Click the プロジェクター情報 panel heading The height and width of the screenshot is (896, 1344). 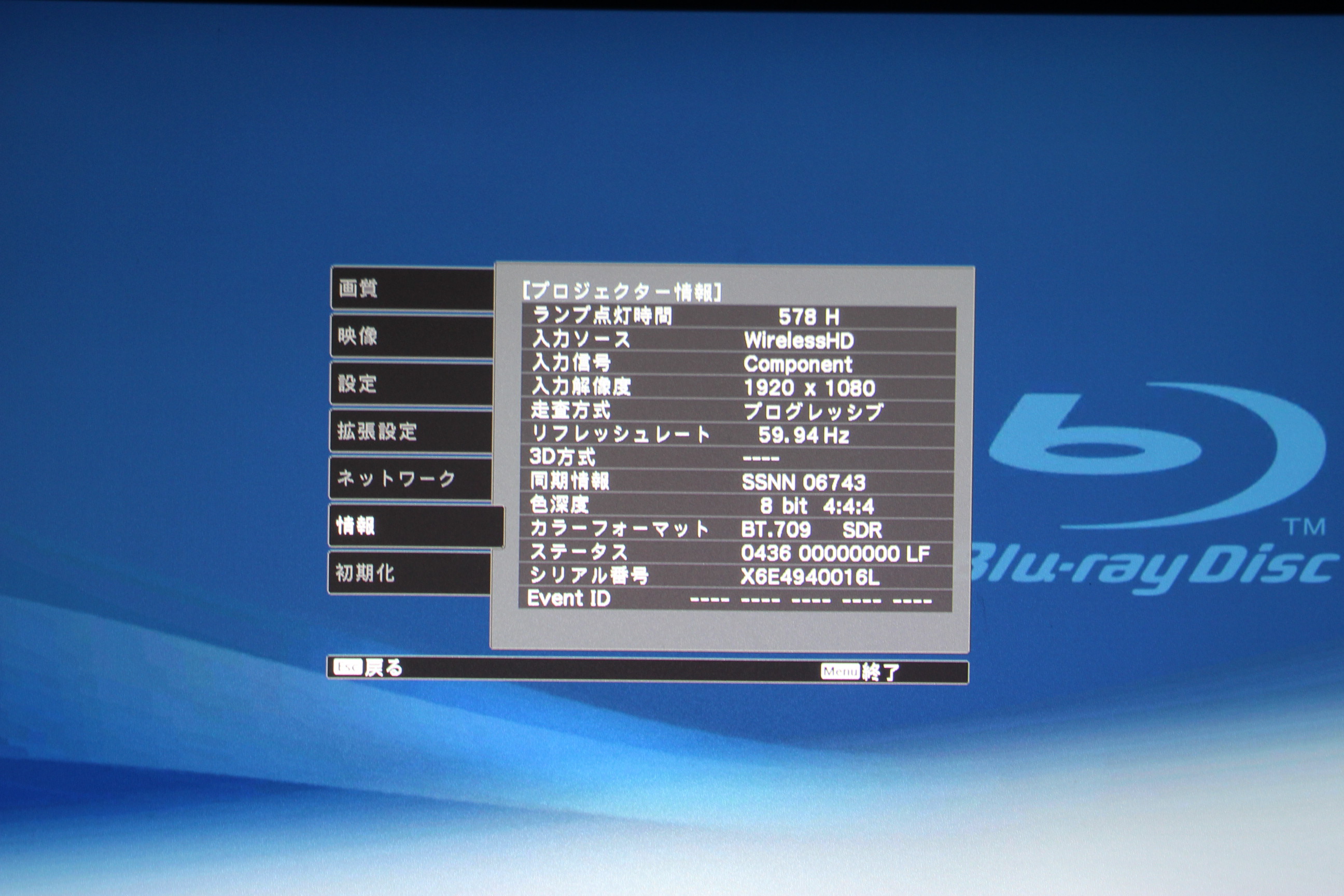[x=622, y=292]
